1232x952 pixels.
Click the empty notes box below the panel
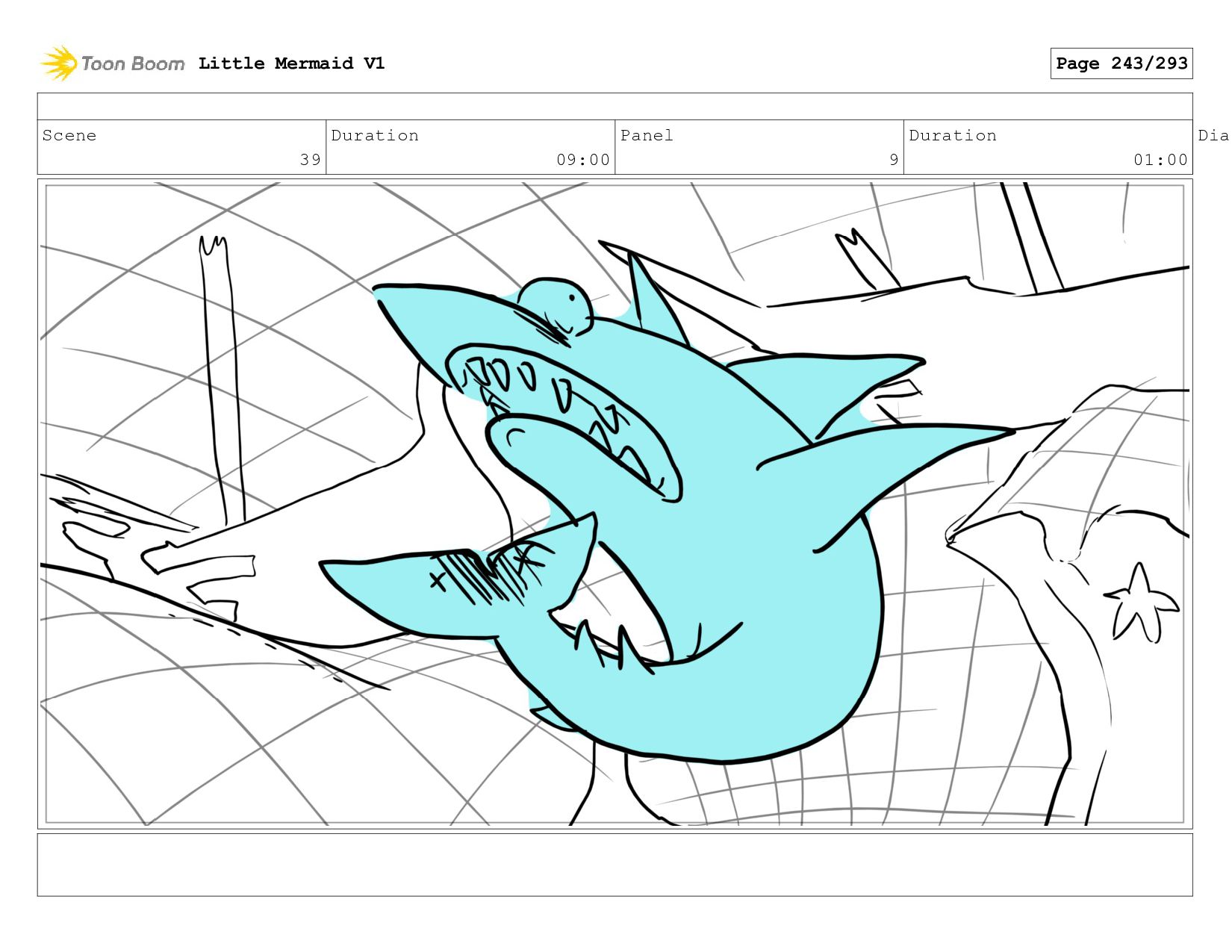[x=615, y=865]
